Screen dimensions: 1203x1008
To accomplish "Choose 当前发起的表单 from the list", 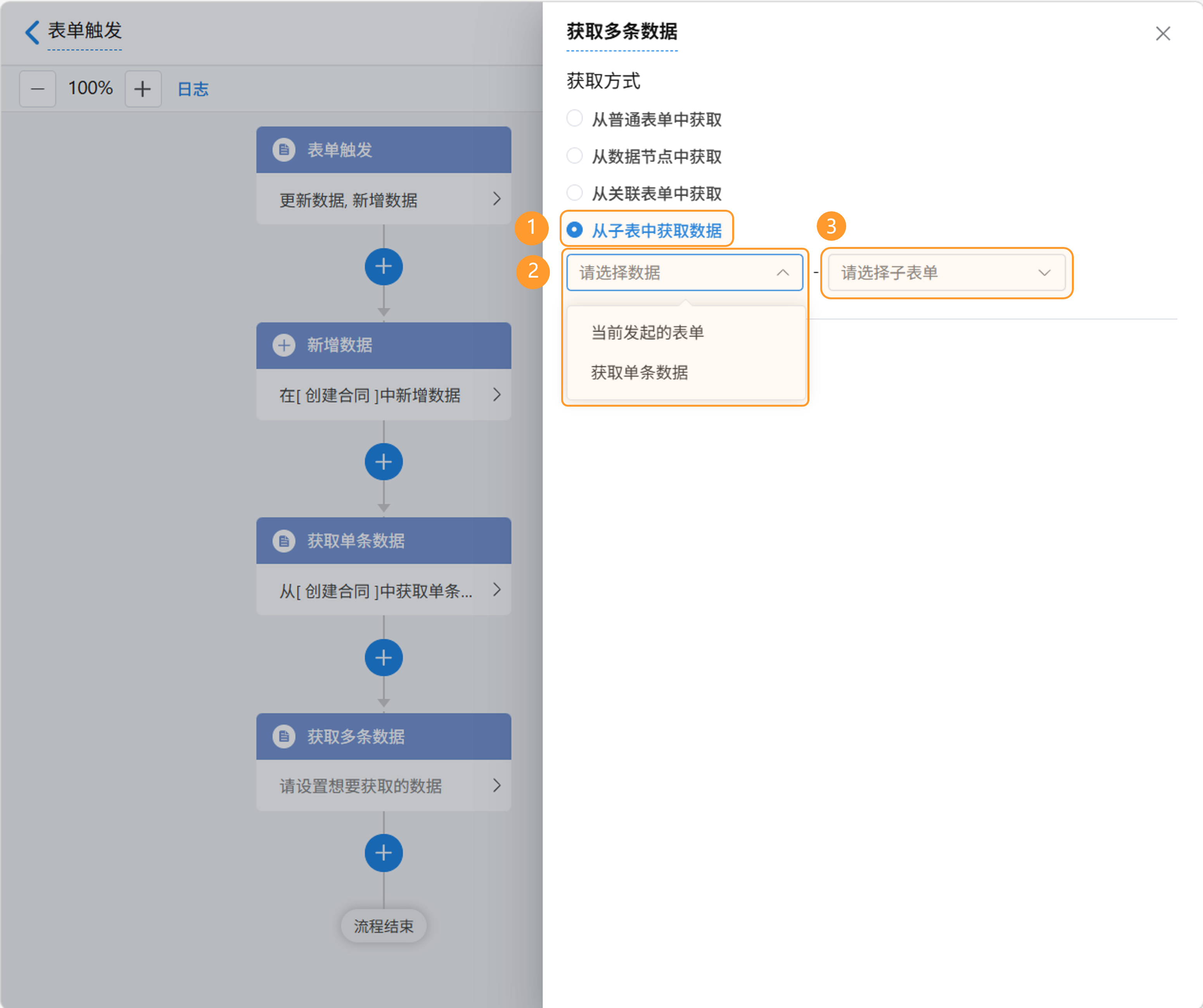I will [647, 332].
